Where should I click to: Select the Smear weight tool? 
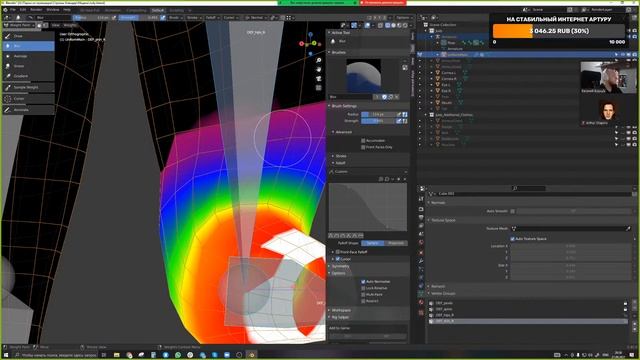[28, 66]
